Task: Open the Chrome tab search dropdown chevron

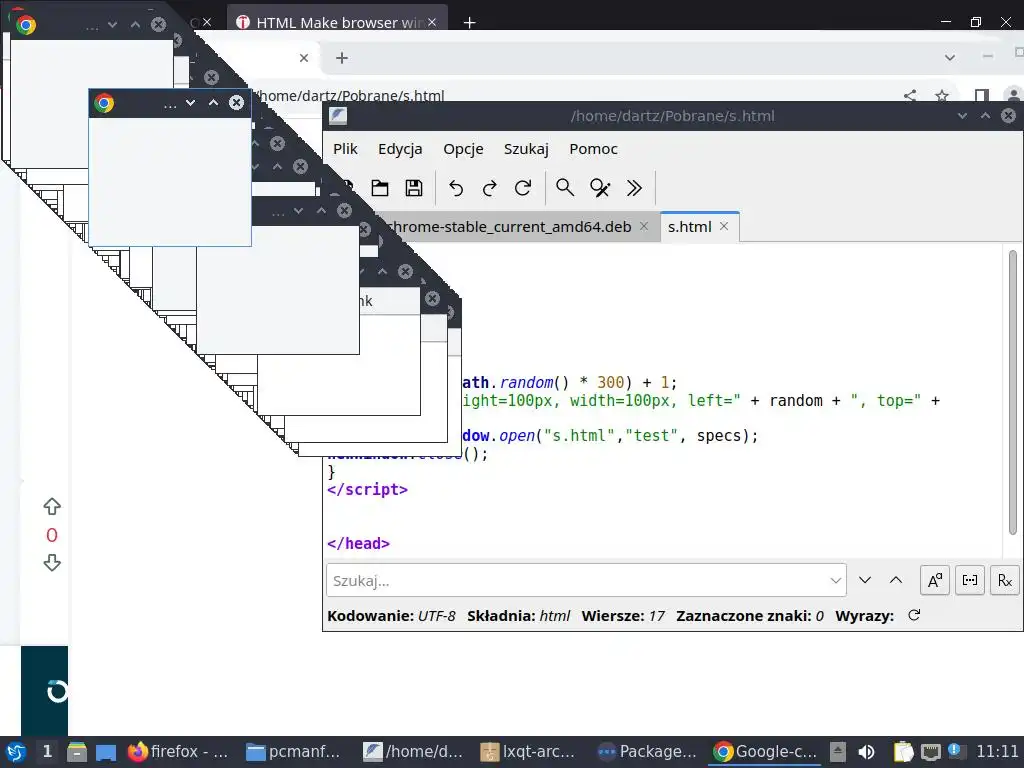Action: coord(950,57)
